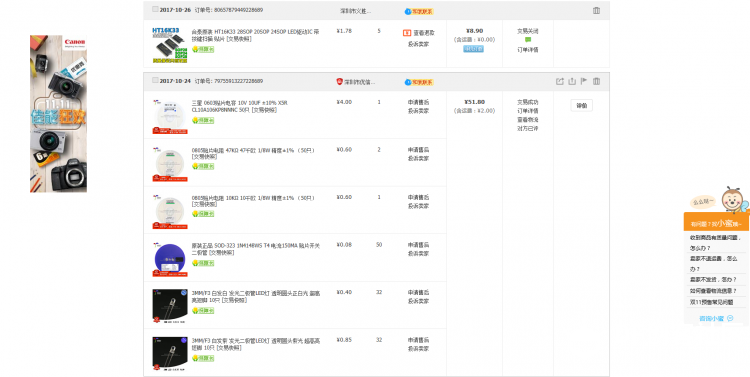750x377 pixels.
Task: Open the shop name link on the 2017-10-26 order
Action: [x=355, y=11]
